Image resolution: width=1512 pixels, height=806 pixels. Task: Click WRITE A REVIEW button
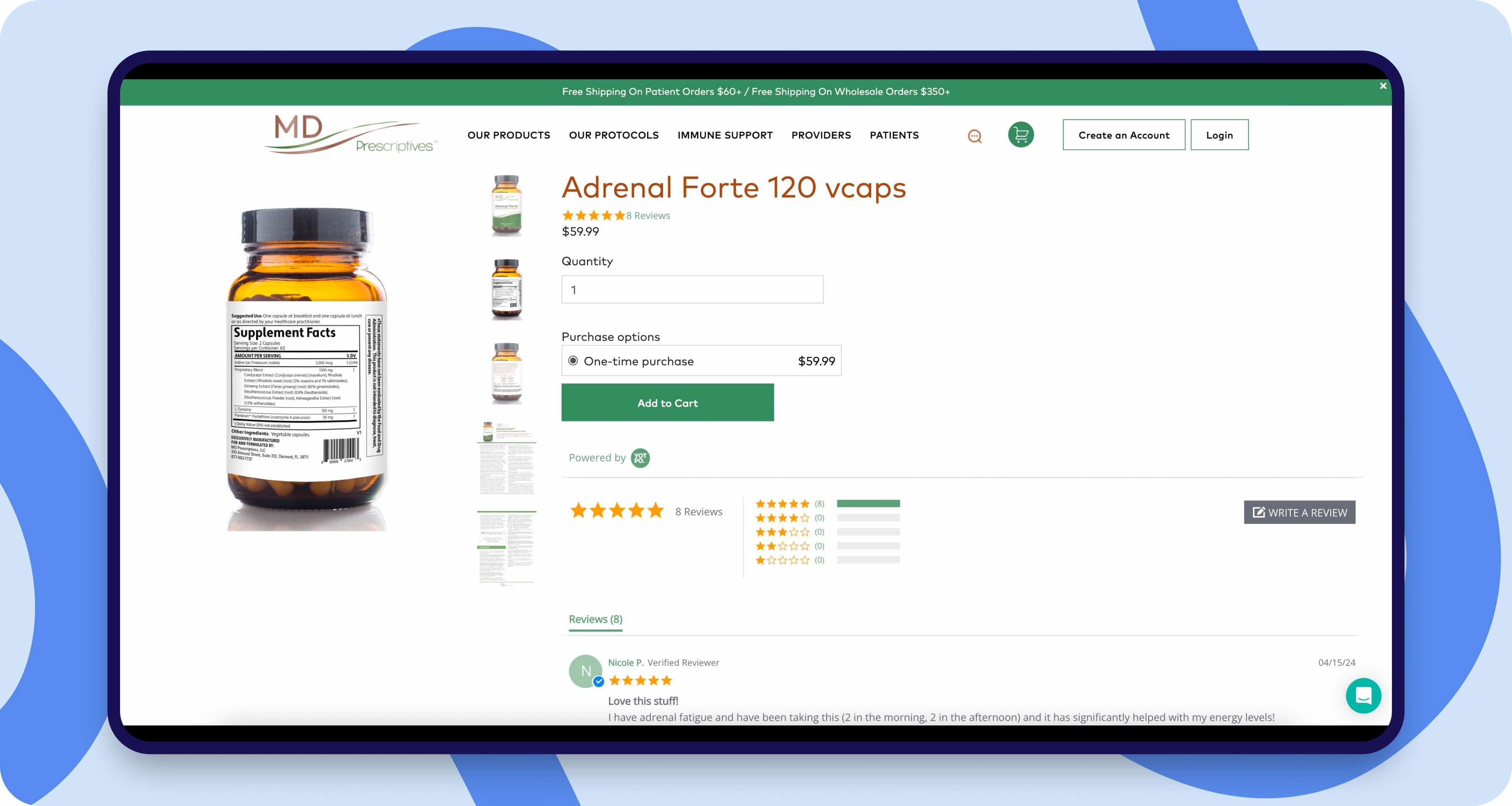point(1299,512)
